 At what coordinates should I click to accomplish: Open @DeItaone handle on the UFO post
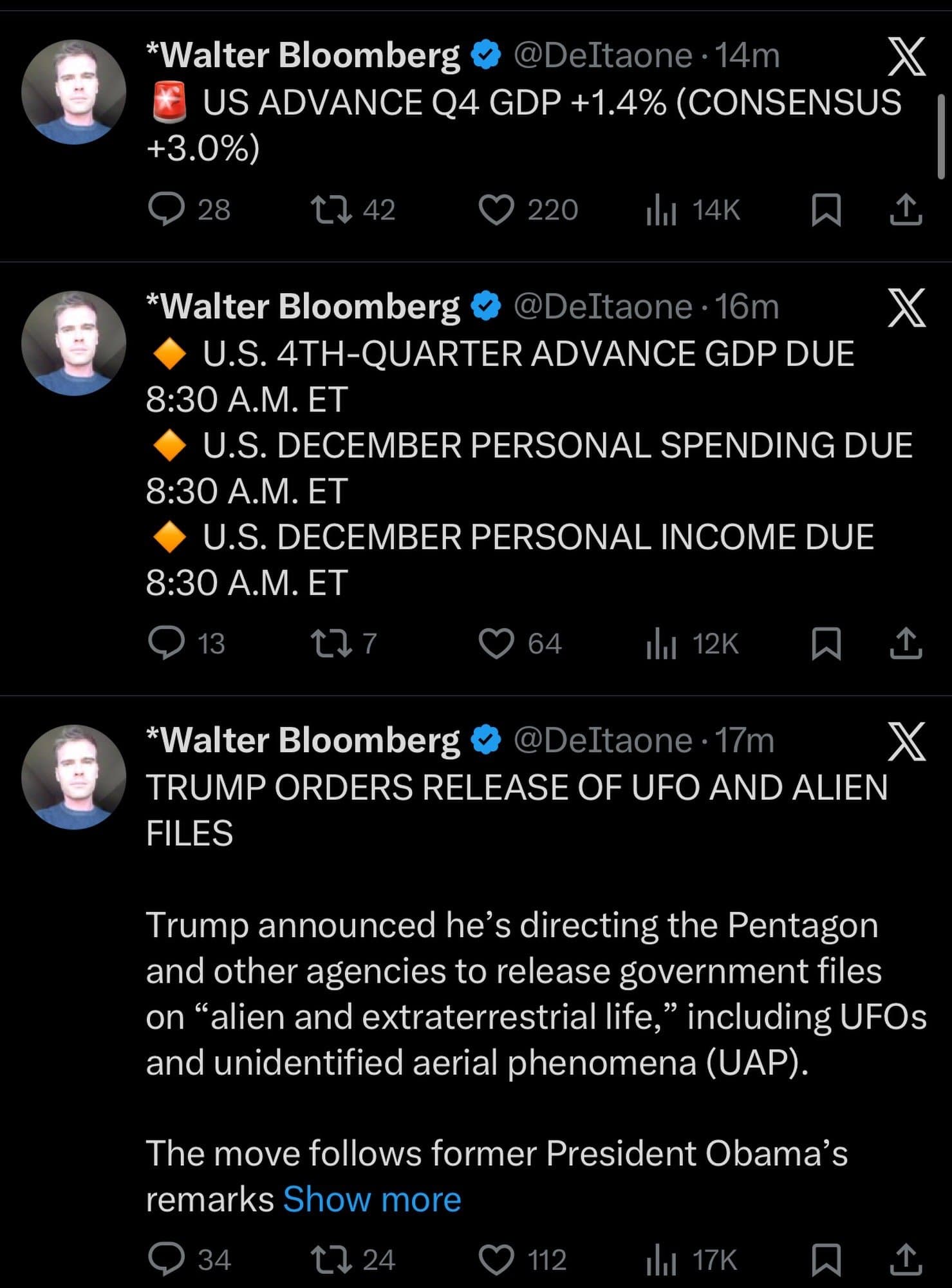[x=602, y=741]
